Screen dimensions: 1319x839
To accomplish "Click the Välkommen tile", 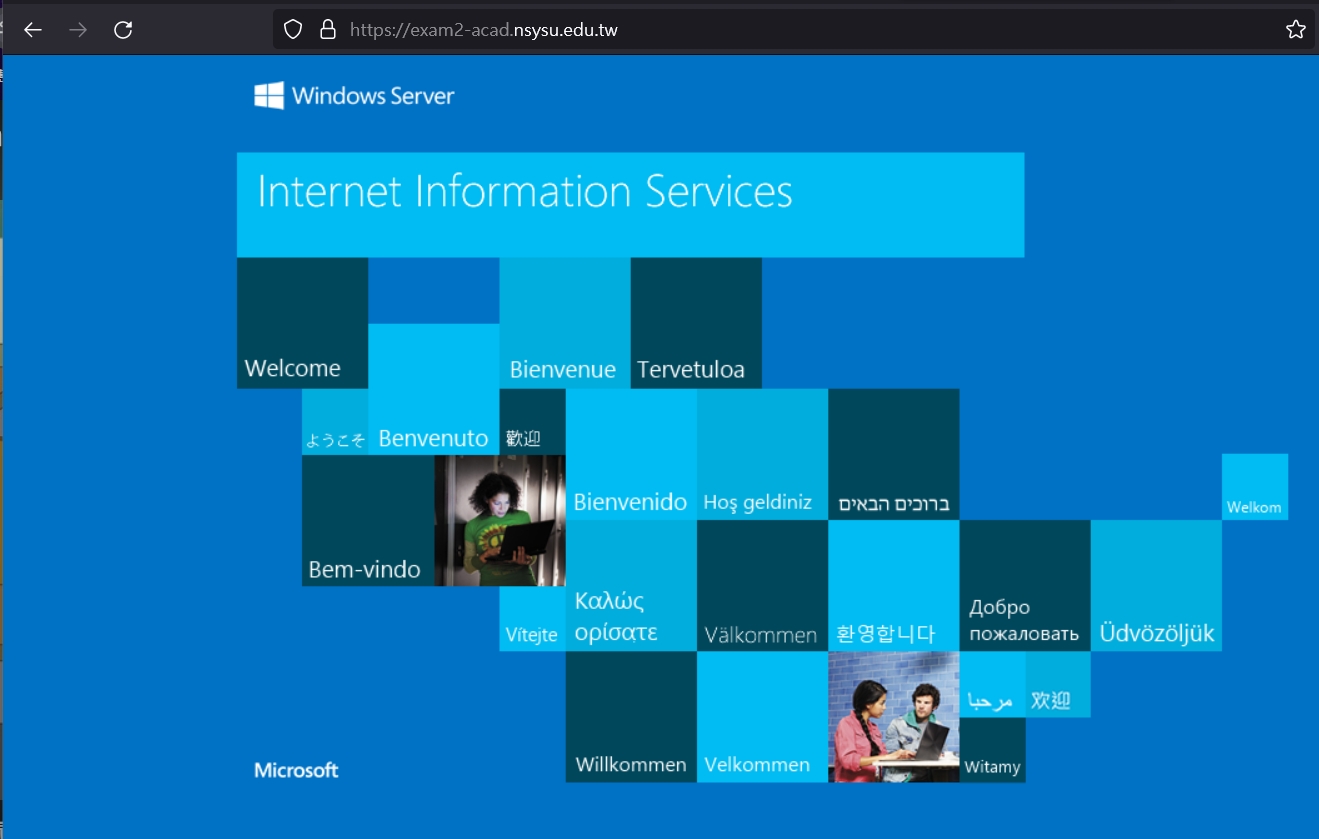I will click(x=762, y=586).
